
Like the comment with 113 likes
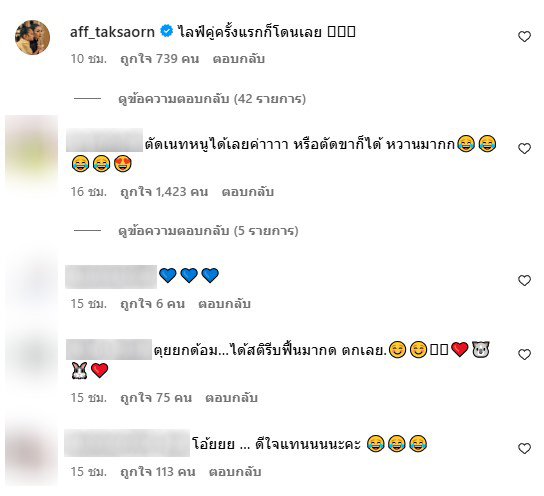pyautogui.click(x=524, y=448)
